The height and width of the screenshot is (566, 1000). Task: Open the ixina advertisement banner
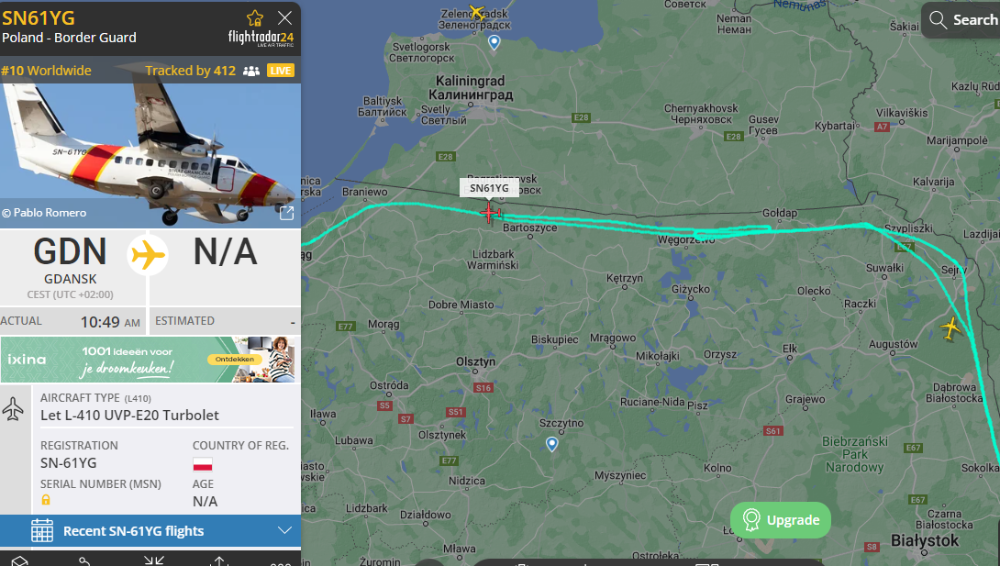pyautogui.click(x=150, y=360)
